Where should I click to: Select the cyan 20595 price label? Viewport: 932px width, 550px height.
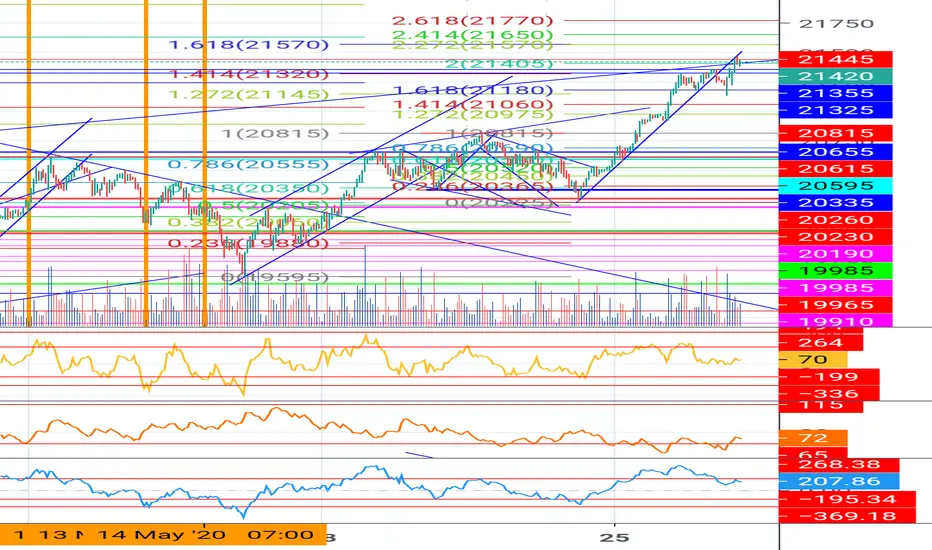835,186
